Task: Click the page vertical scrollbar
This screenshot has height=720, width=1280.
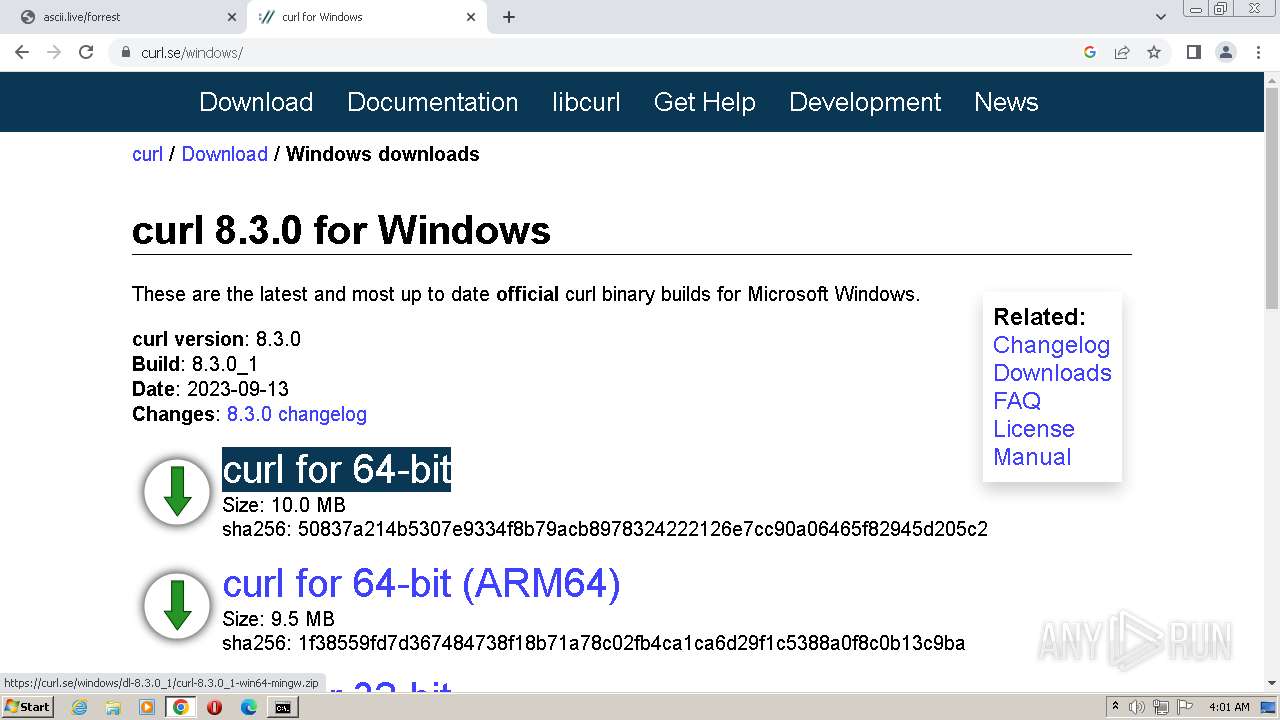Action: [1272, 200]
